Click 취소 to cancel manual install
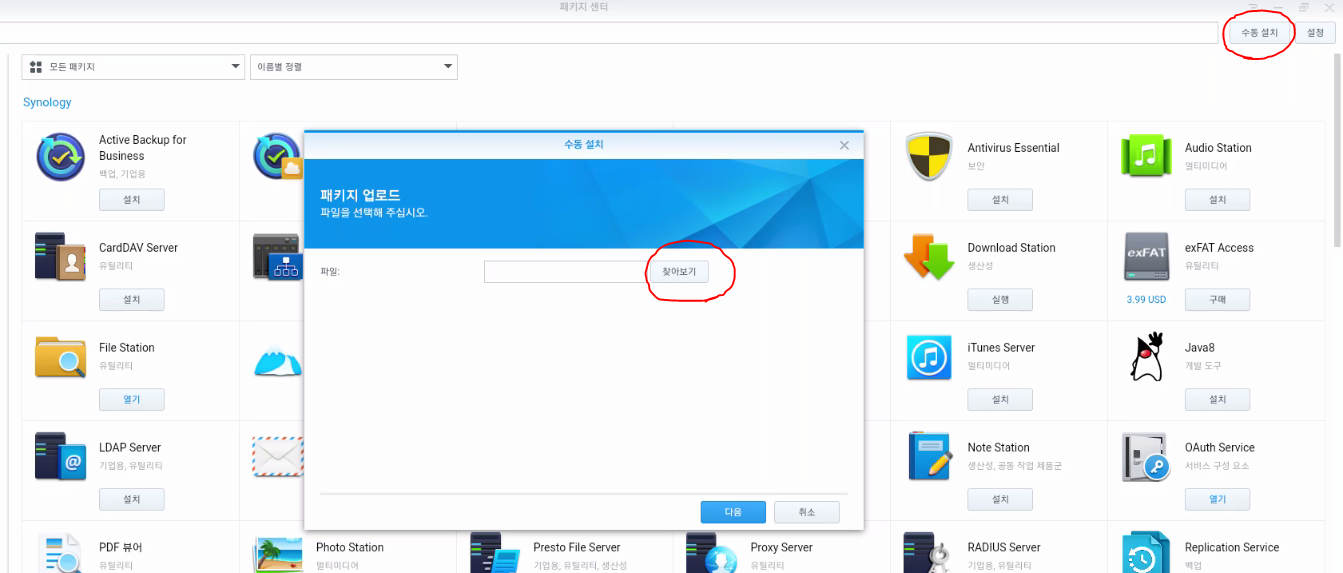 807,512
